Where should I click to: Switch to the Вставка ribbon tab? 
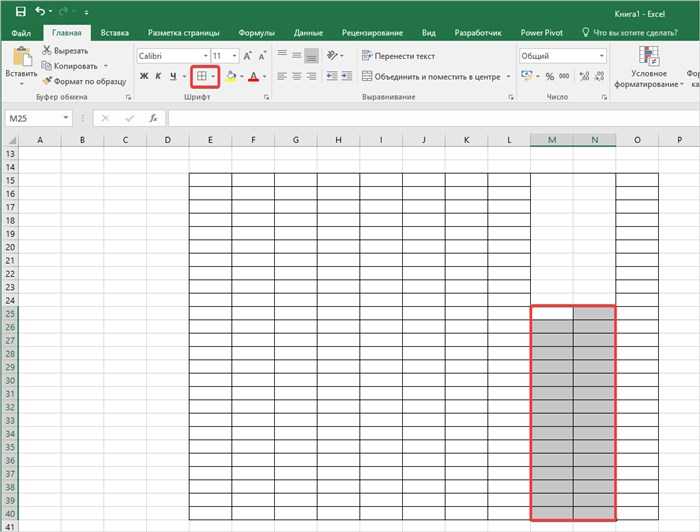(115, 33)
